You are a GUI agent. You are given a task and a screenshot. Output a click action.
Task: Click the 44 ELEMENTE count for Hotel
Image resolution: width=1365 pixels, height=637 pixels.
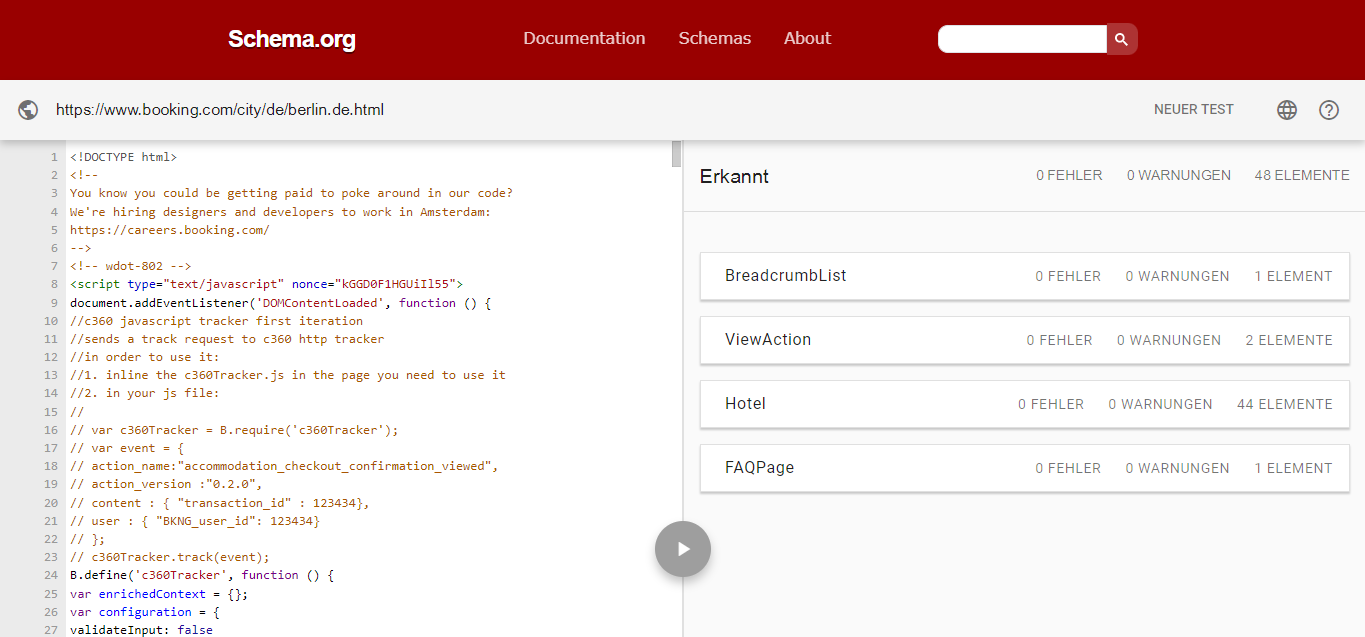(1285, 404)
